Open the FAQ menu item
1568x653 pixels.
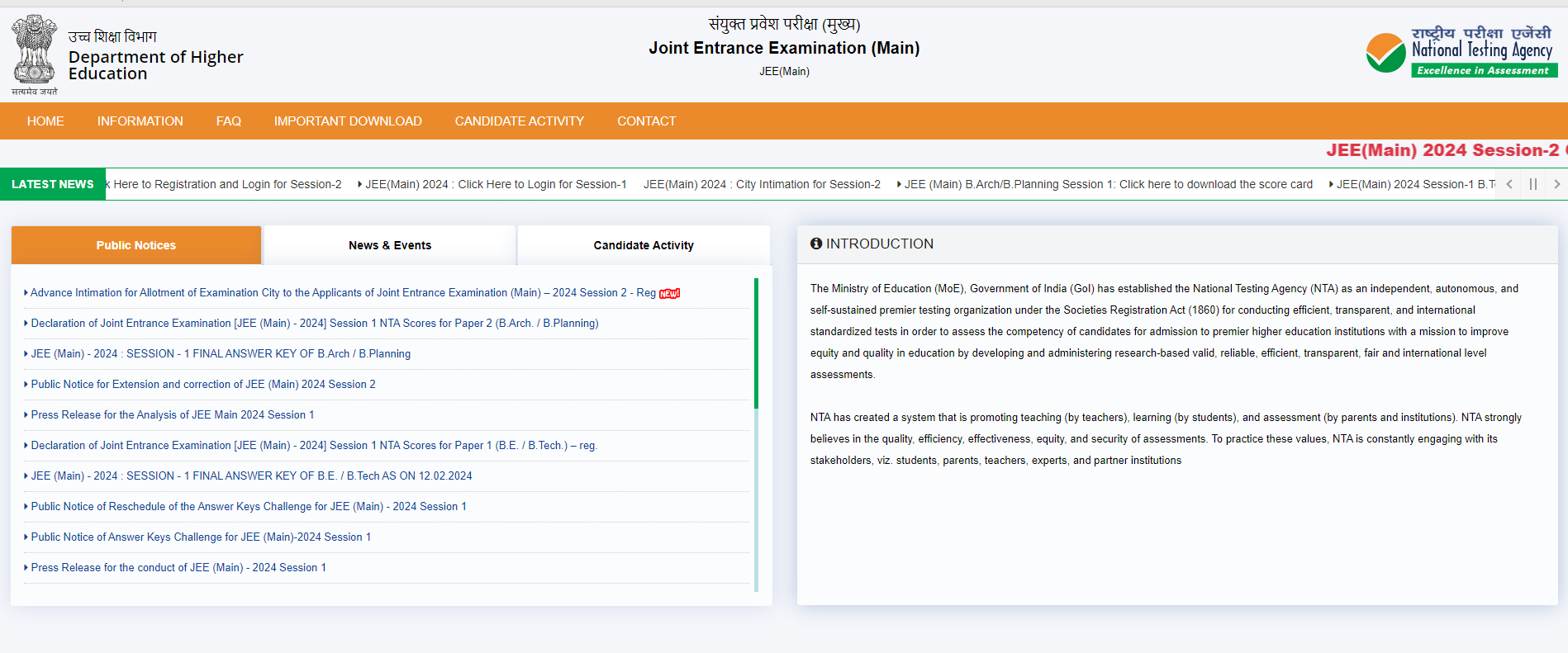click(x=229, y=121)
